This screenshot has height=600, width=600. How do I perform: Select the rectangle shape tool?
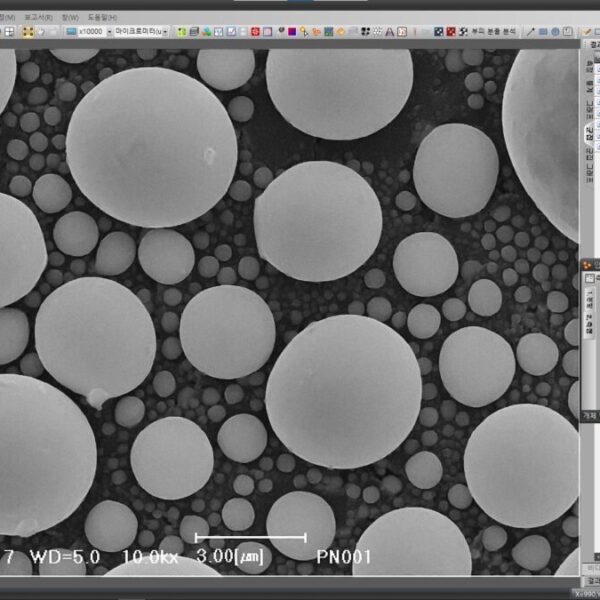coord(543,32)
